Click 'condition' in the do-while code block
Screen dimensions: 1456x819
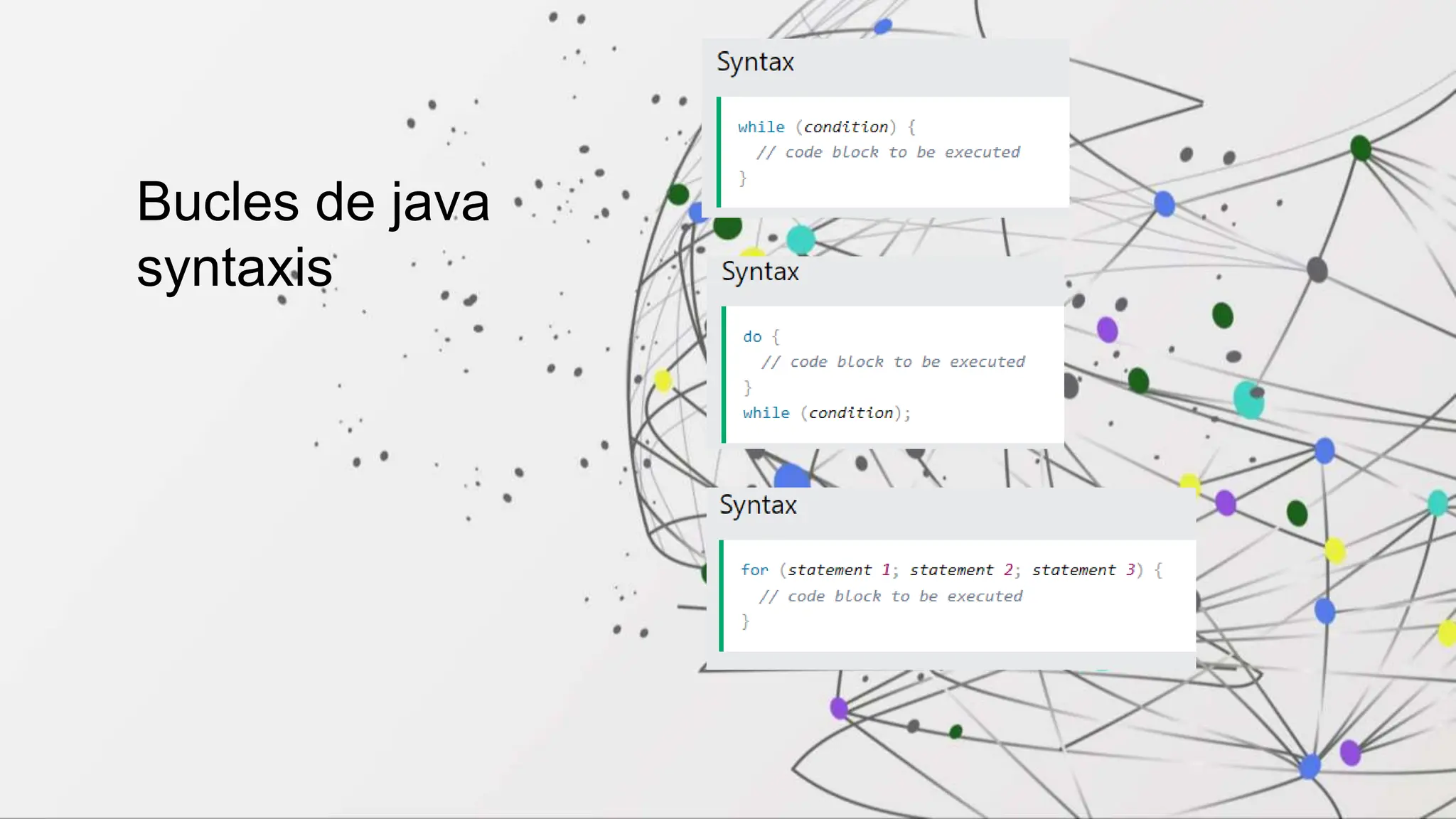pyautogui.click(x=851, y=413)
